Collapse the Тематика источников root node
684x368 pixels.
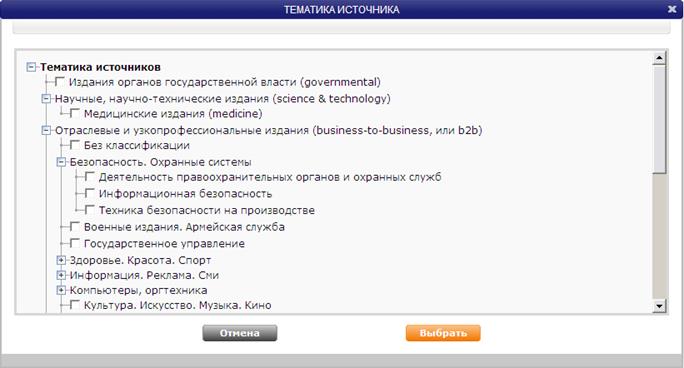pos(31,67)
